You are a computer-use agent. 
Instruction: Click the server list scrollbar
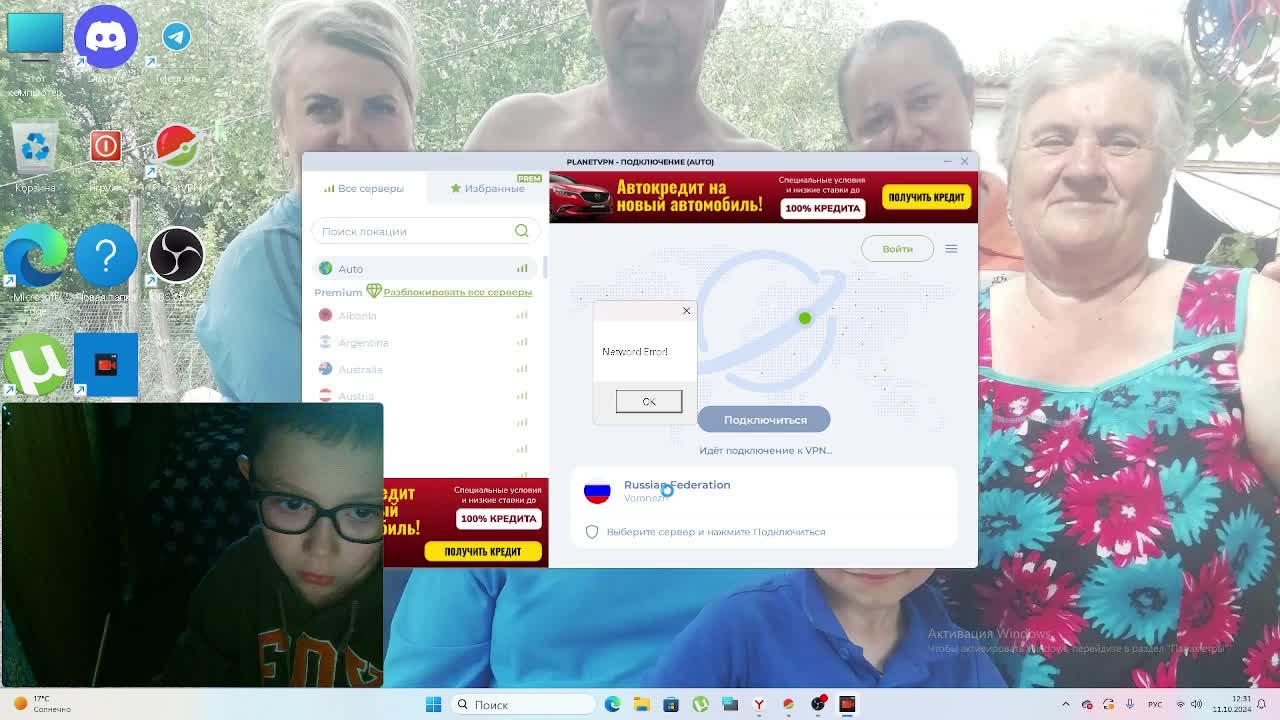pyautogui.click(x=545, y=267)
